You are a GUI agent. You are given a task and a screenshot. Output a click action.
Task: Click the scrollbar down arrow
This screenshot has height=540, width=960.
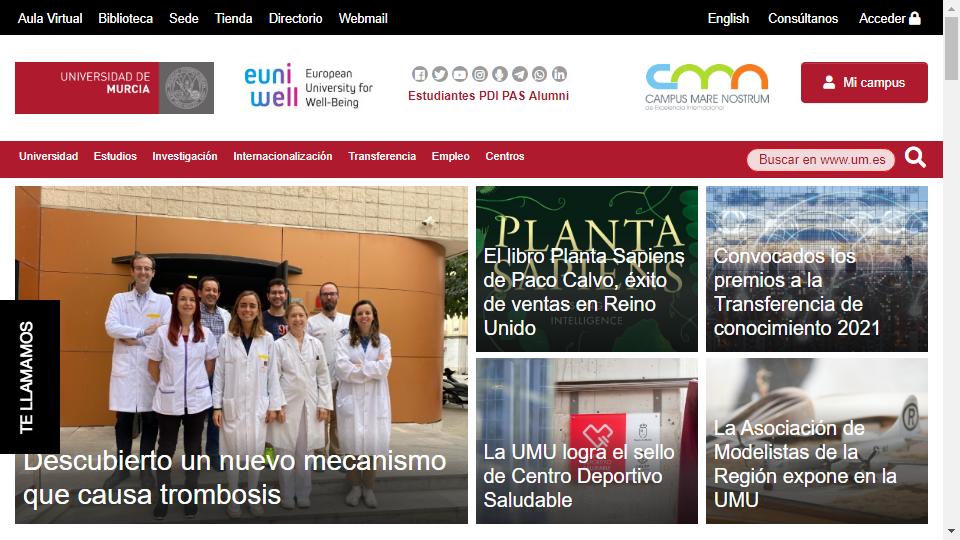coord(951,531)
